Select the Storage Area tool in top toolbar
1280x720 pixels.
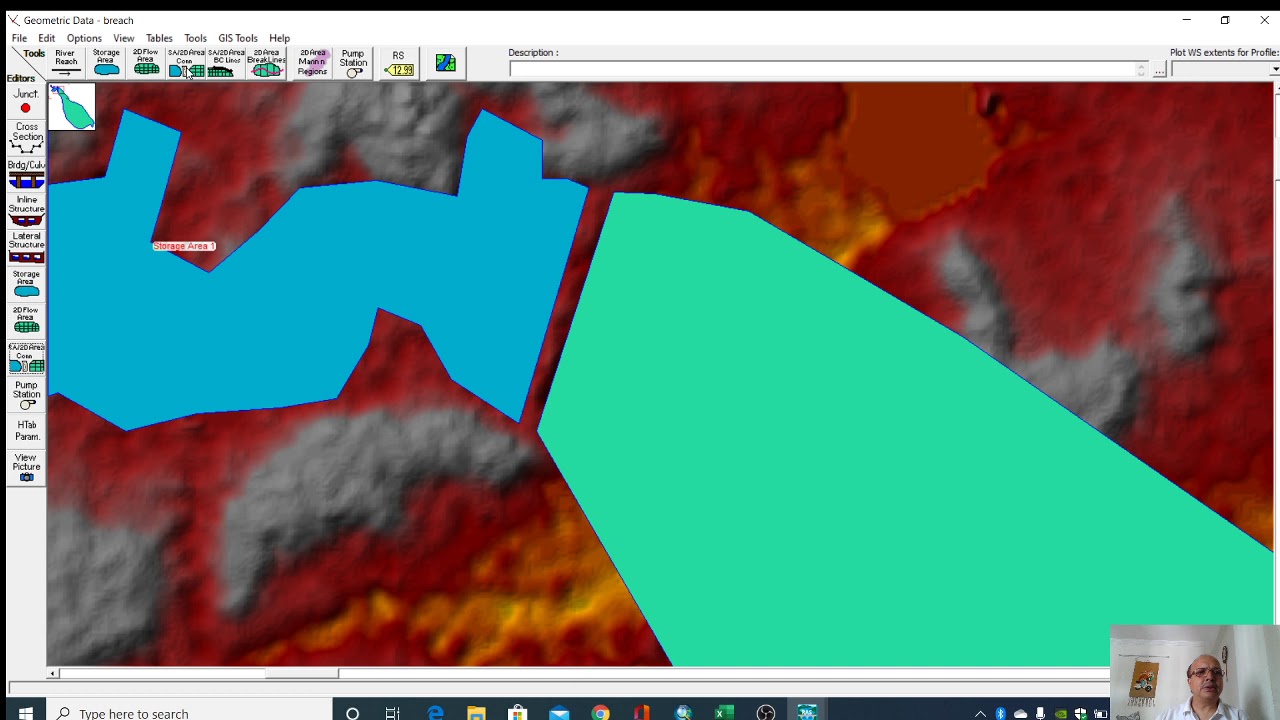pos(106,62)
